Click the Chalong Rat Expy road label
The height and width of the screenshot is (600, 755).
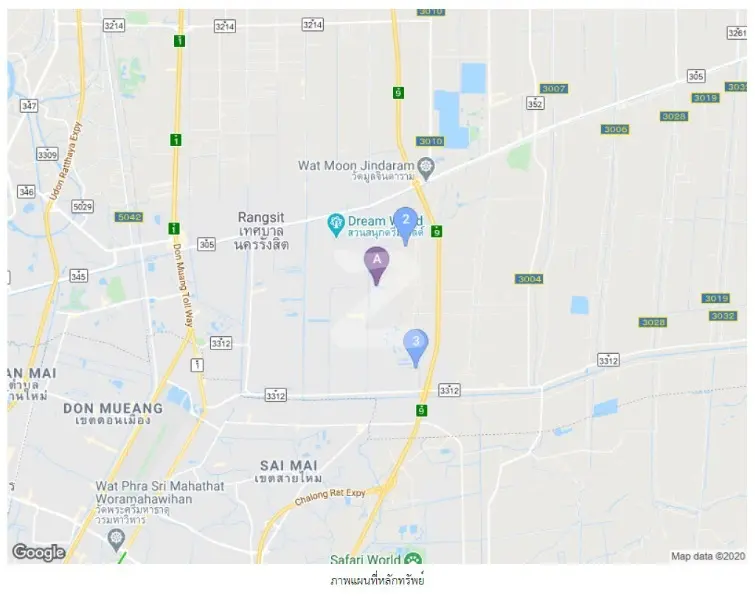pyautogui.click(x=330, y=496)
